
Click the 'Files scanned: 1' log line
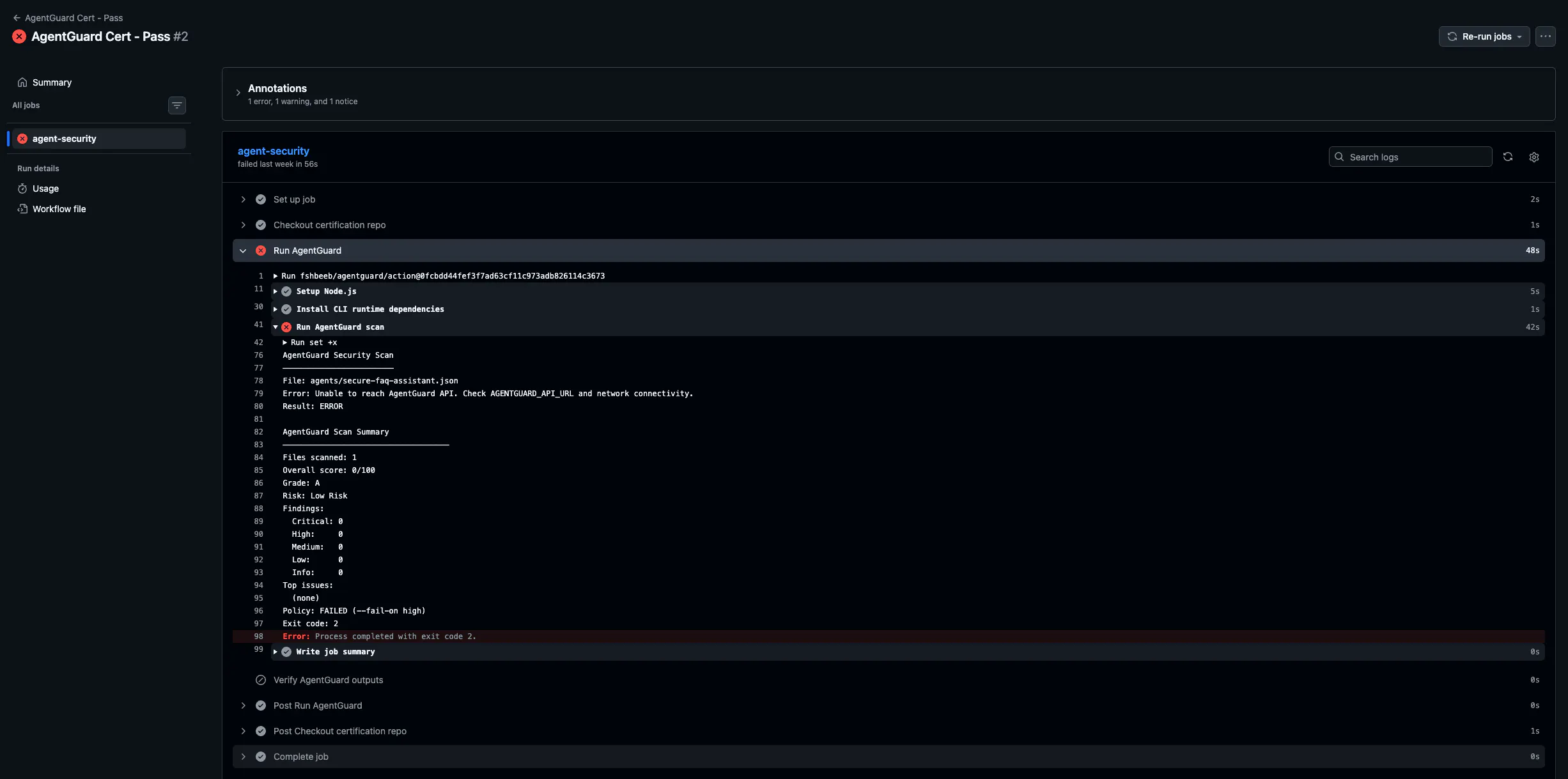[320, 458]
